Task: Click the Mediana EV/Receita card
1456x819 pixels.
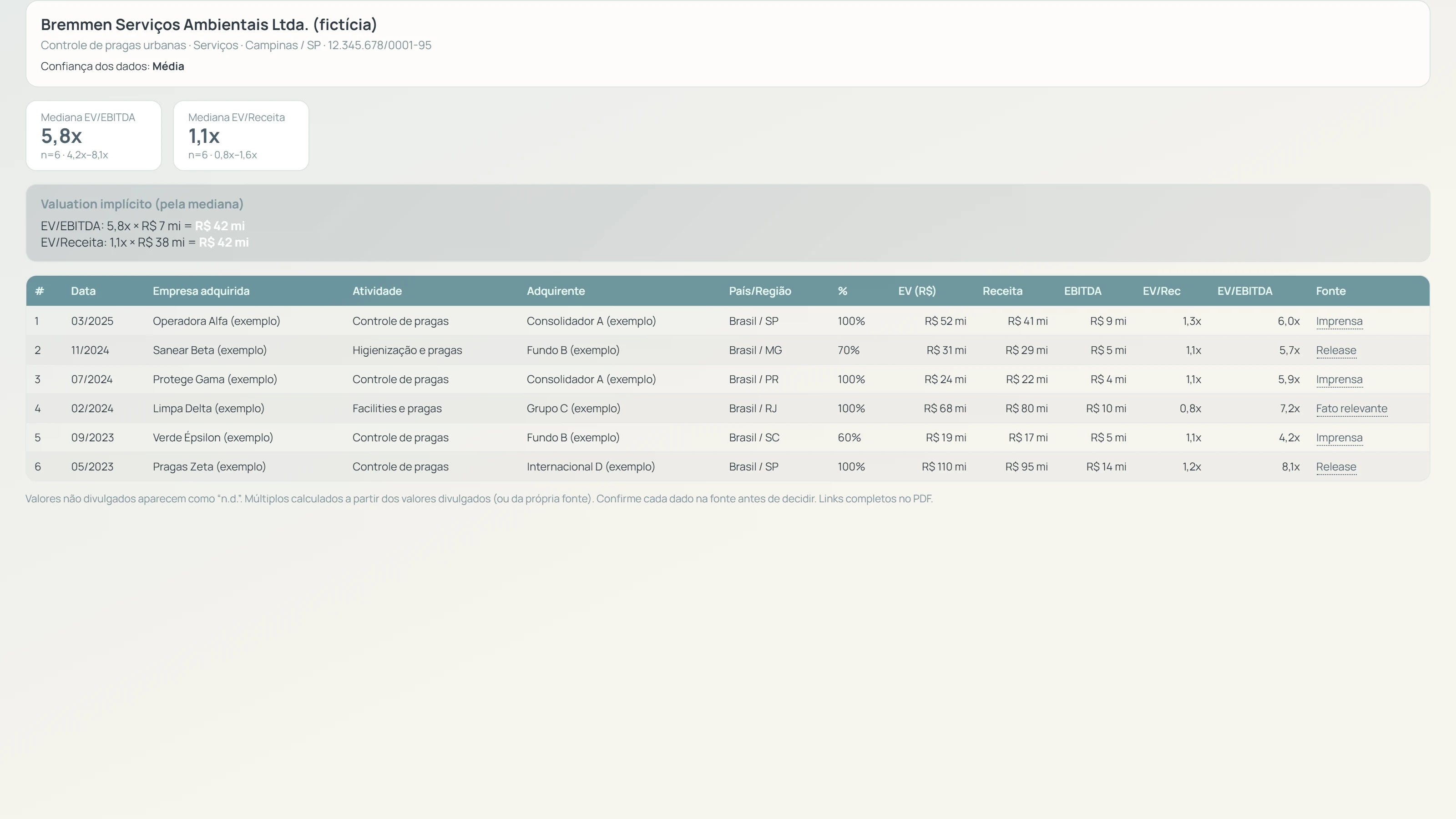Action: click(241, 136)
